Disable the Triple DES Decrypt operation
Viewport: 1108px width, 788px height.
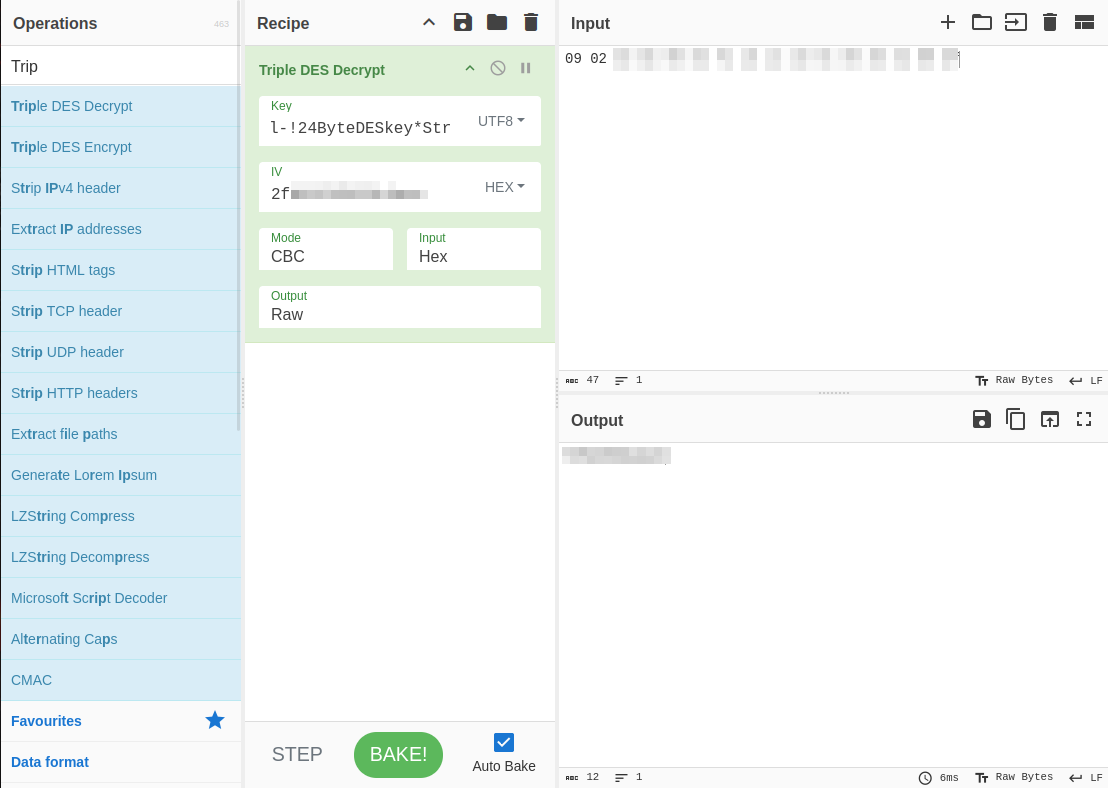point(498,68)
